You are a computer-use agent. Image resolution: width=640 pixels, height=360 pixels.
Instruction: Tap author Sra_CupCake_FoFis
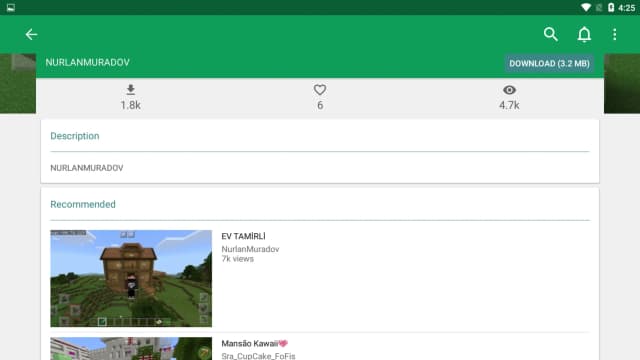pyautogui.click(x=258, y=356)
